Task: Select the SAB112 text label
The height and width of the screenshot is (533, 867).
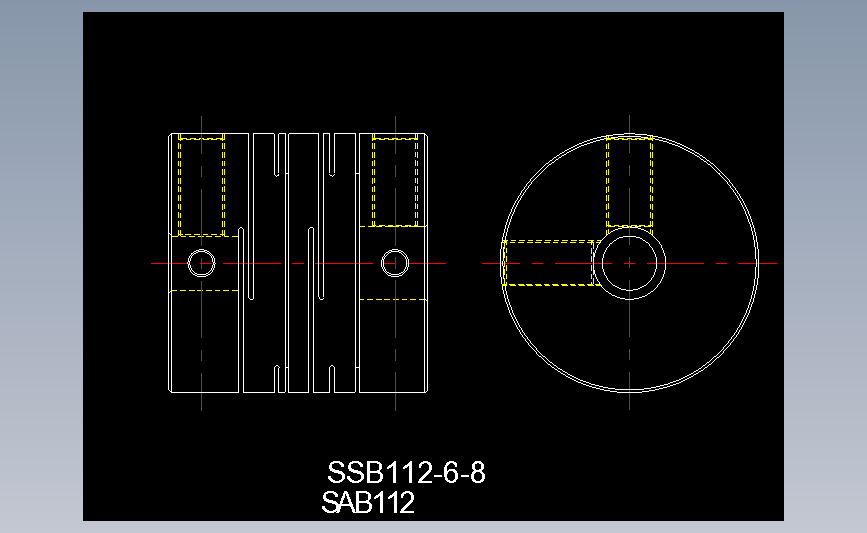Action: (368, 503)
